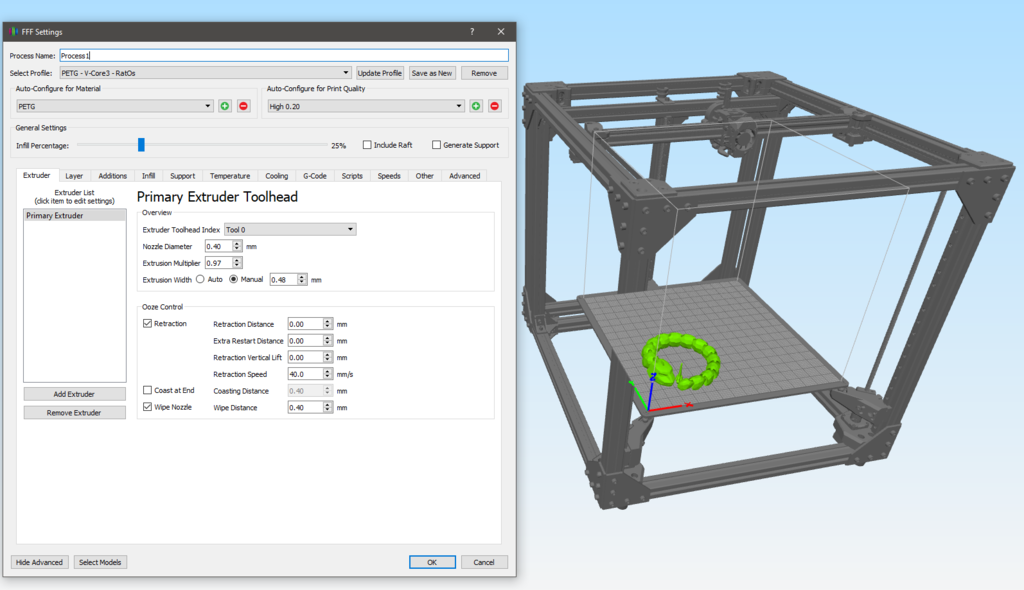Screen dimensions: 1024x590
Task: Click the Retraction Distance stepper arrows
Action: [328, 324]
